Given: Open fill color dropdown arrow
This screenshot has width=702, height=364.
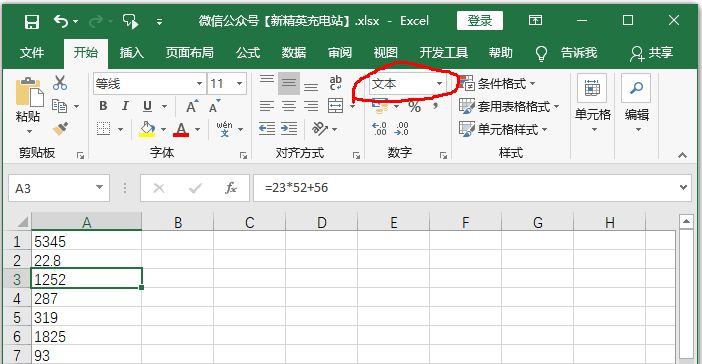Looking at the screenshot, I should click(163, 129).
